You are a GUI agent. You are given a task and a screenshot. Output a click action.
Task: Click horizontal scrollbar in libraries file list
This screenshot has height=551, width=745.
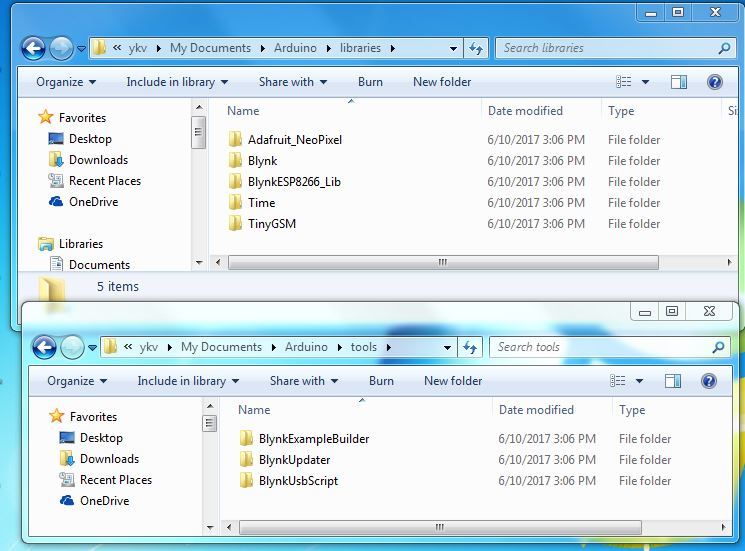pyautogui.click(x=443, y=262)
